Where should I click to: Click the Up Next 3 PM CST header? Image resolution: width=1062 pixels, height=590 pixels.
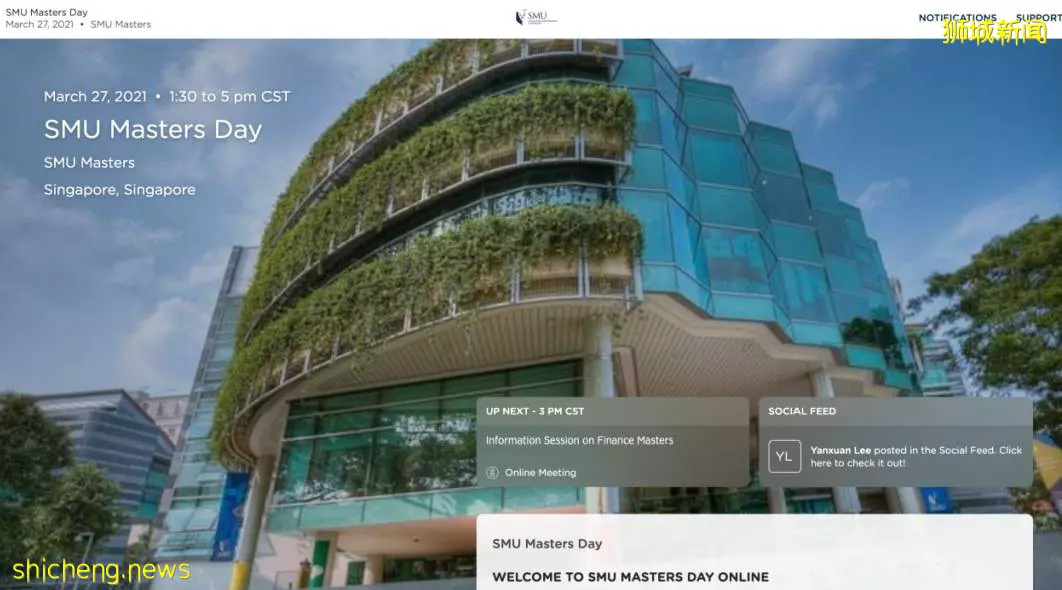click(535, 411)
